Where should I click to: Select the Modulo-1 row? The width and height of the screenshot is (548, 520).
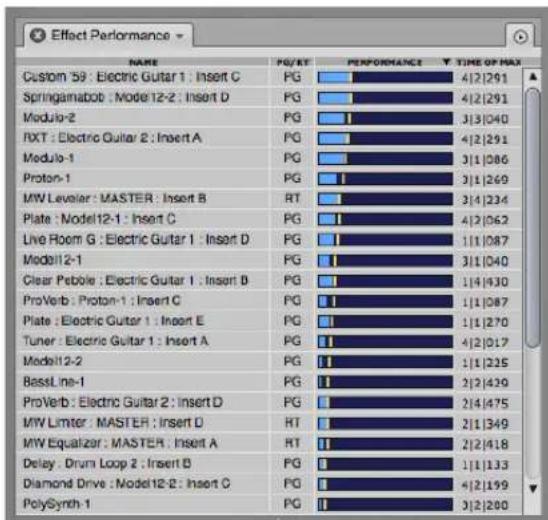point(269,158)
